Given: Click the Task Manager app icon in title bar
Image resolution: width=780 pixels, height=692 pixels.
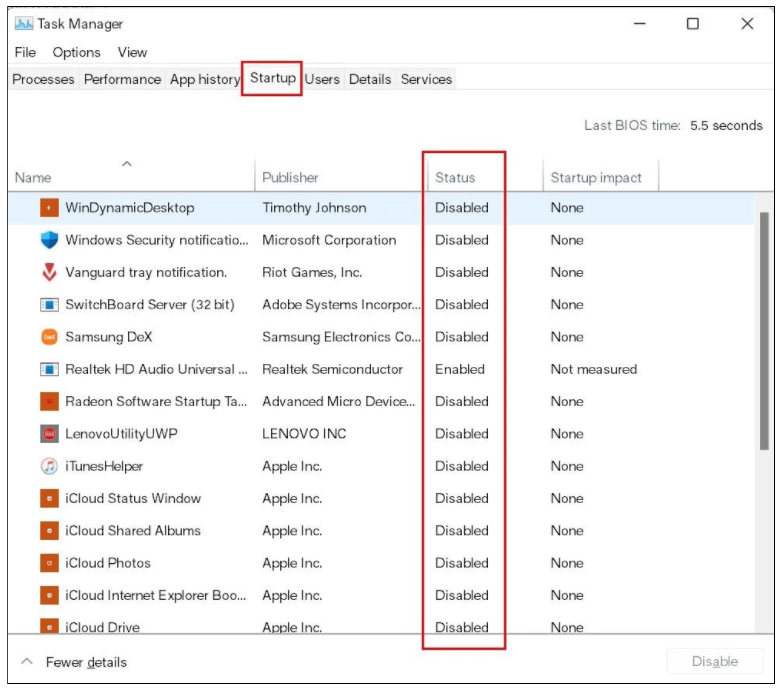Looking at the screenshot, I should coord(23,23).
